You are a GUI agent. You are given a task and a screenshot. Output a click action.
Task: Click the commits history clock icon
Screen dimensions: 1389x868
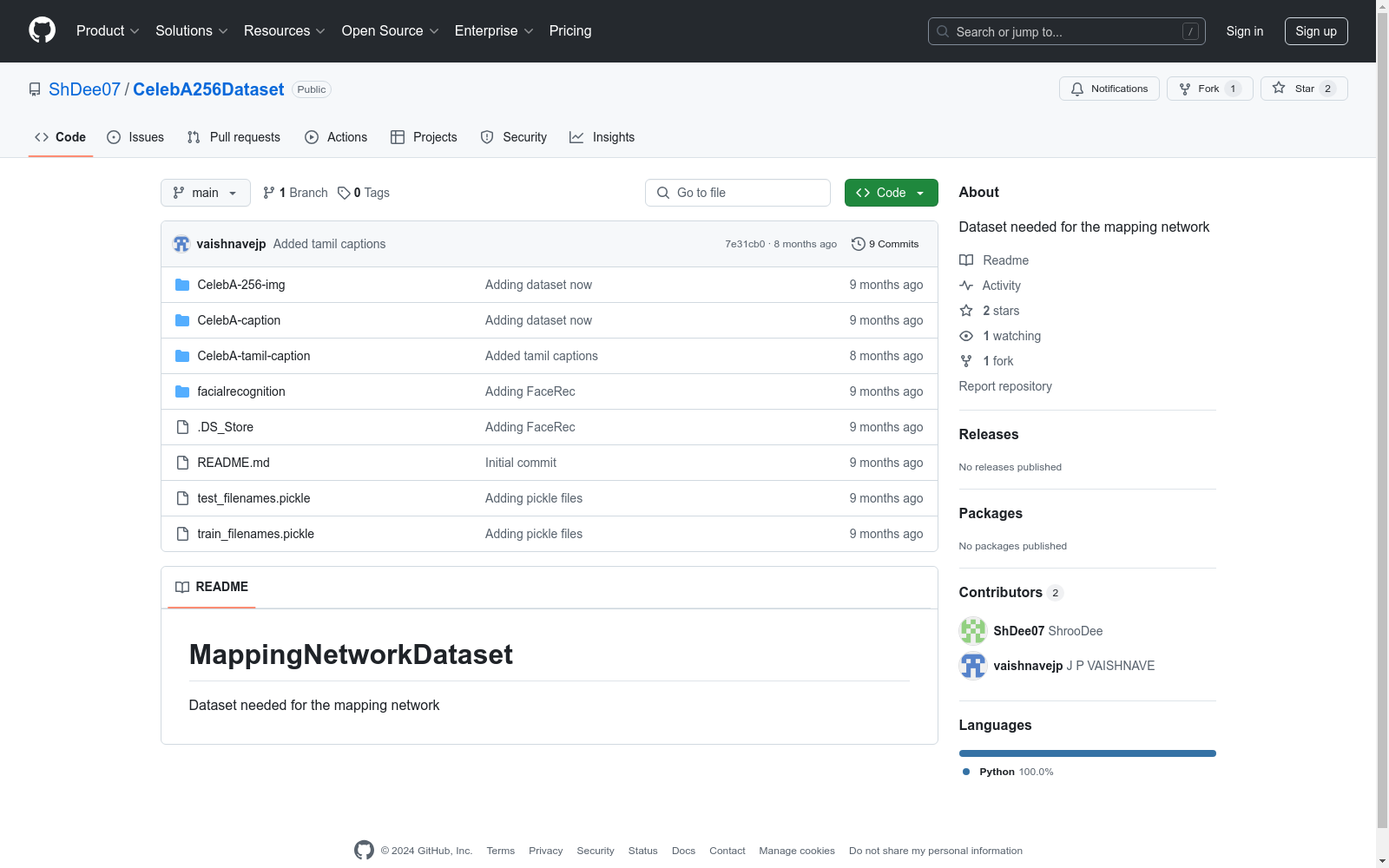coord(859,244)
